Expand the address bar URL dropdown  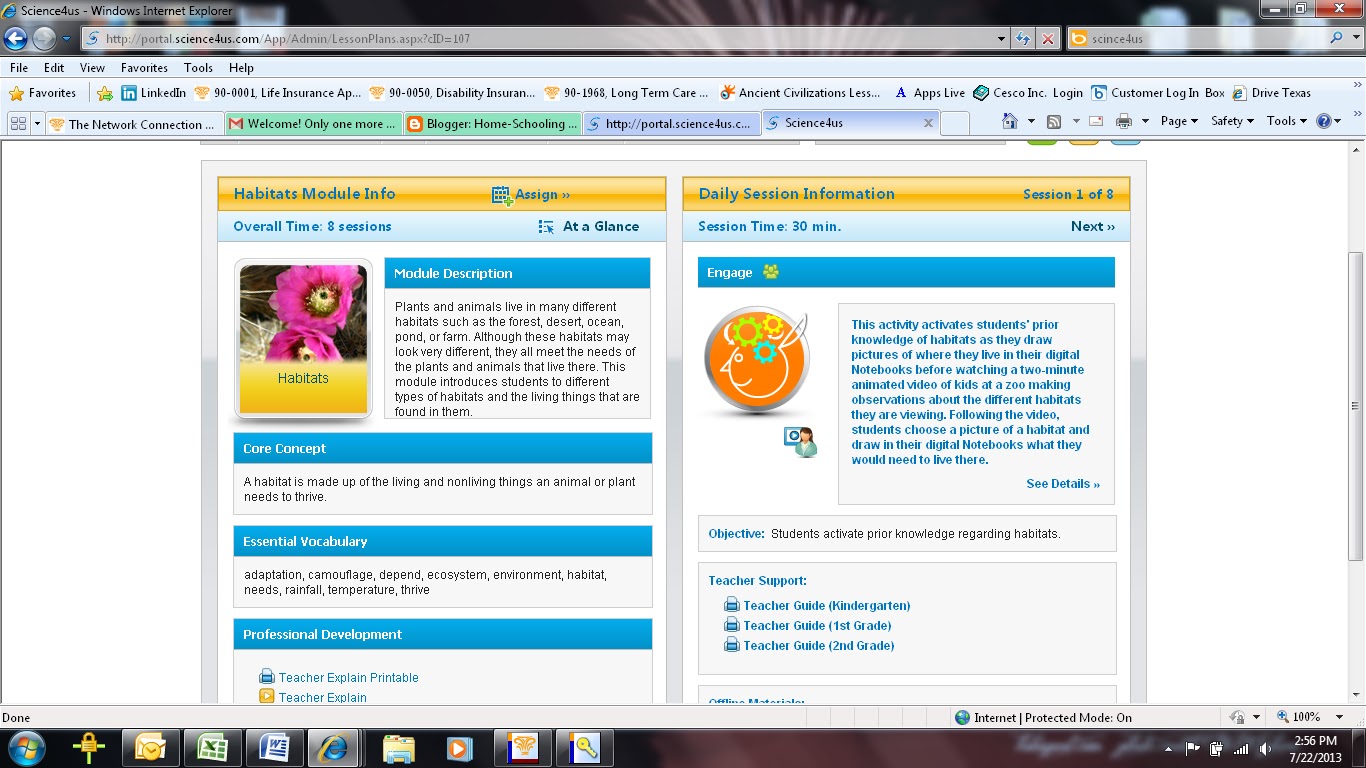coord(1002,39)
